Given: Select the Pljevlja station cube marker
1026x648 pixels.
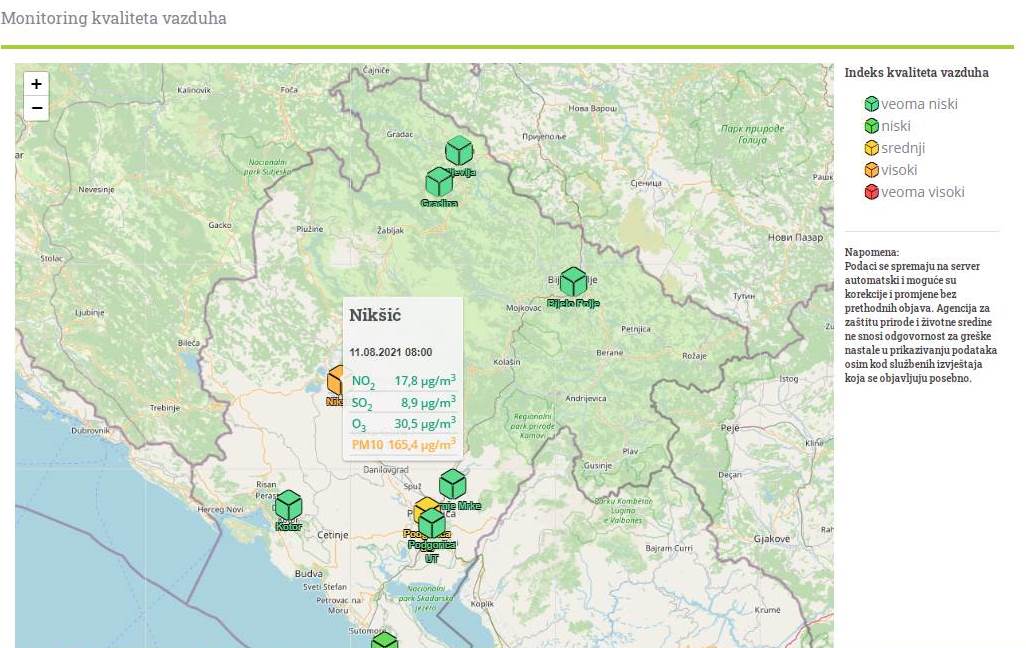Looking at the screenshot, I should (459, 151).
